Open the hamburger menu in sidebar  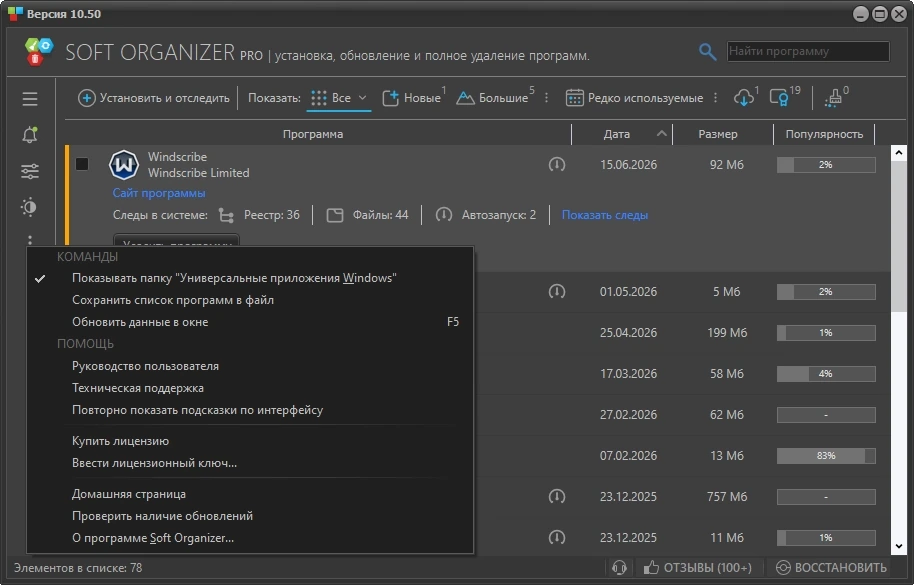(x=30, y=98)
